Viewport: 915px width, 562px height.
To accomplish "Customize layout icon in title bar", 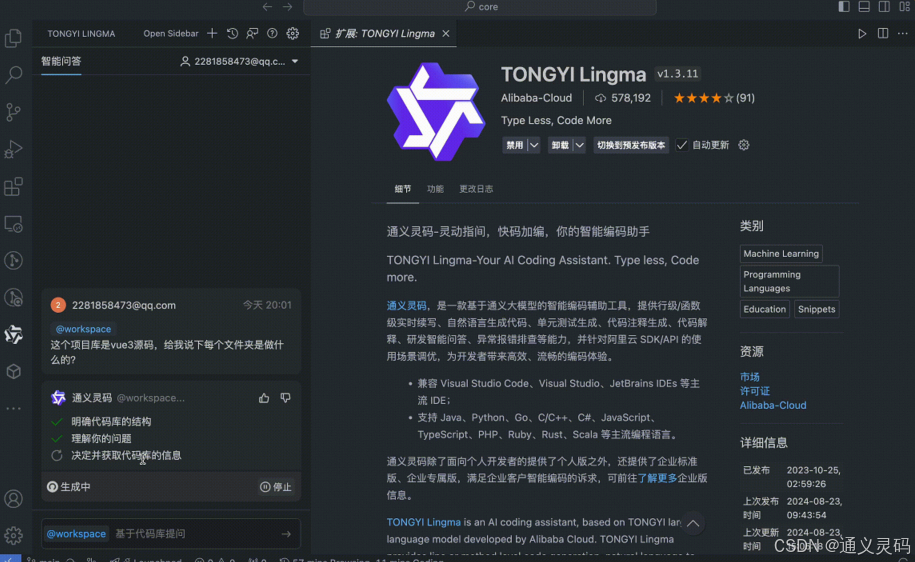I will [904, 6].
